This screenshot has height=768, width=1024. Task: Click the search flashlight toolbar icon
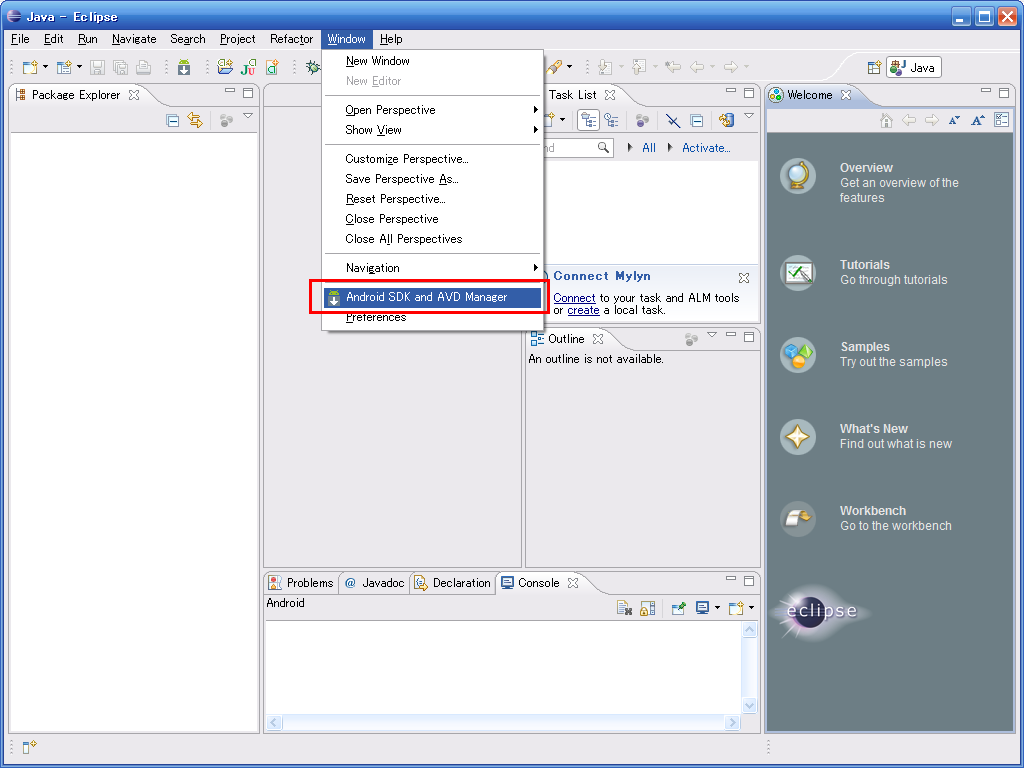click(554, 67)
